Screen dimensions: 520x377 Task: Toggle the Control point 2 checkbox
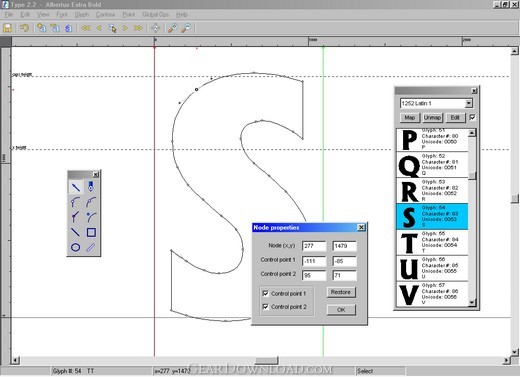pos(265,307)
